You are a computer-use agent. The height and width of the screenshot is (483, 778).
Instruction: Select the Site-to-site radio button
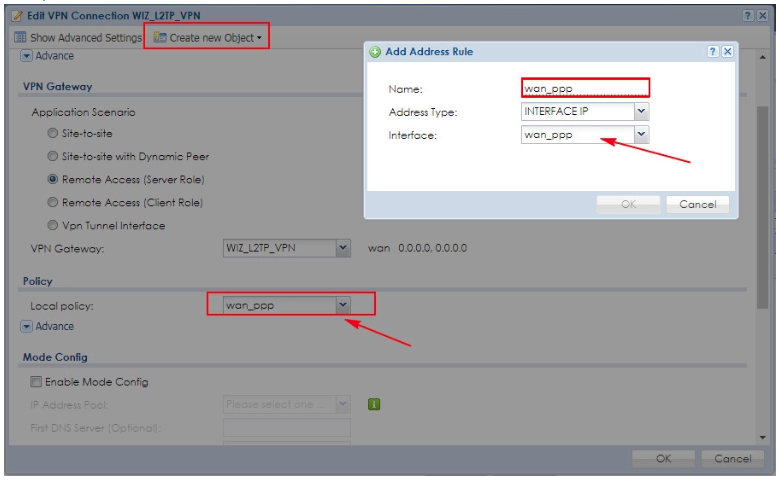tap(53, 133)
